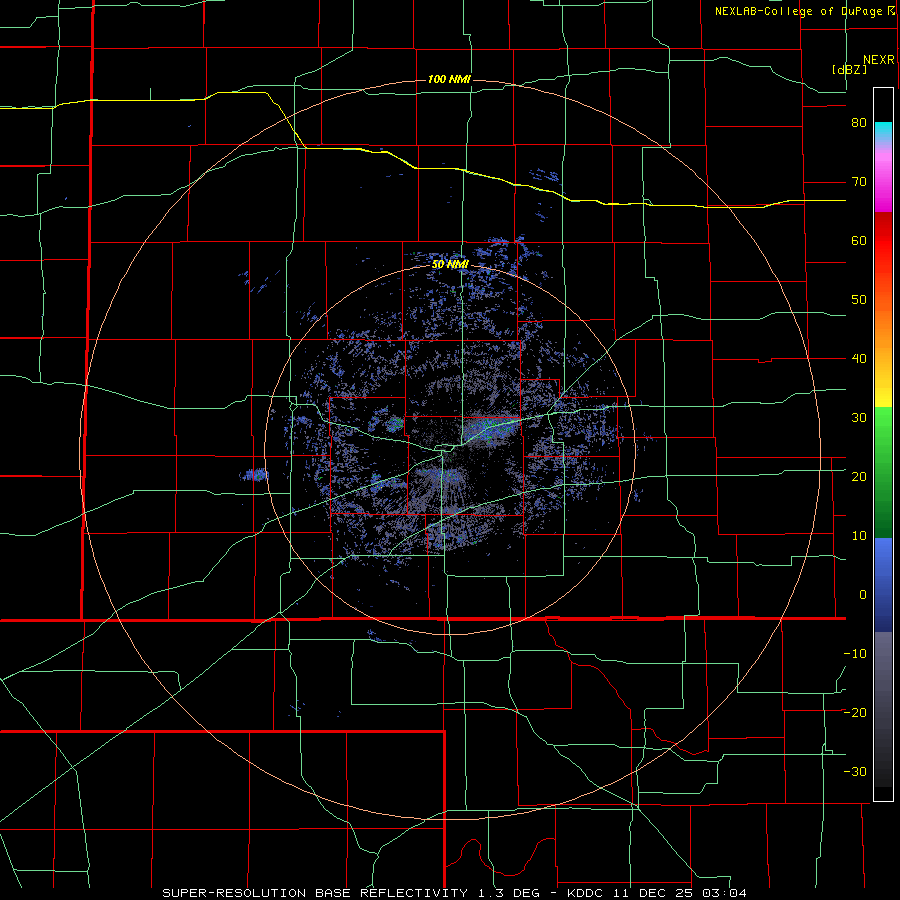The height and width of the screenshot is (900, 900).
Task: Click the positive 10 value on the dBZ scale
Action: click(x=859, y=536)
